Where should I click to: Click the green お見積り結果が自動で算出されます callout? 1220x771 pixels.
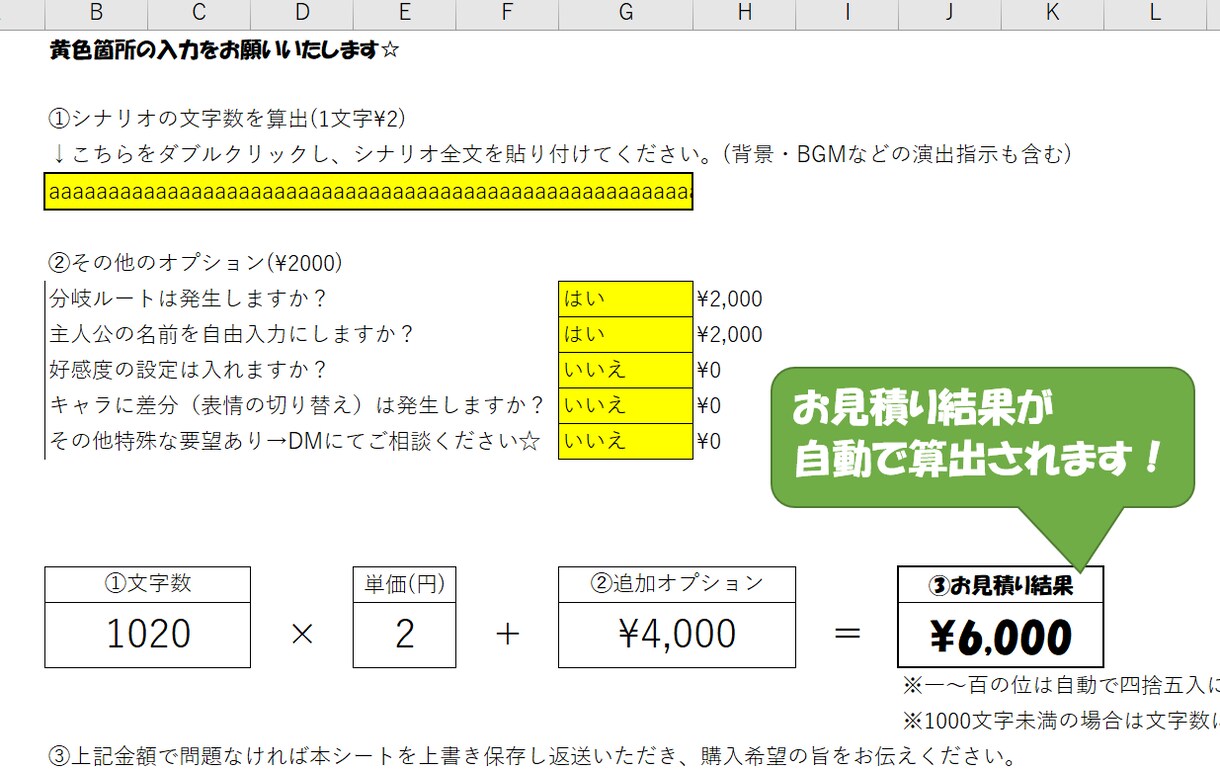[982, 437]
